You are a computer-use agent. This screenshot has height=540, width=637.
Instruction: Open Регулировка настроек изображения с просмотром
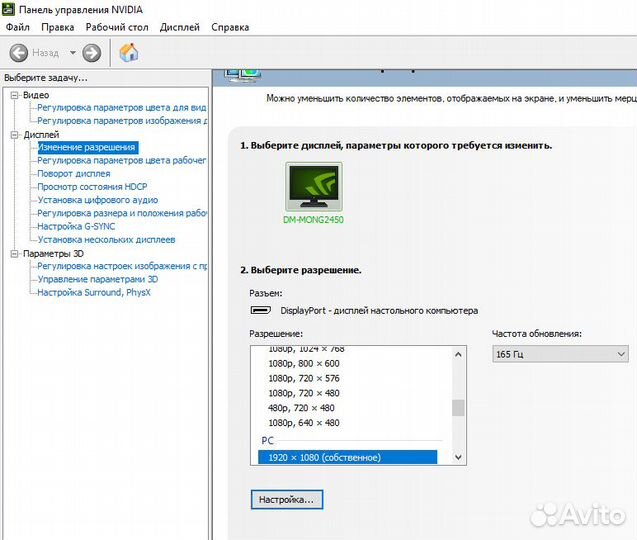pos(122,266)
